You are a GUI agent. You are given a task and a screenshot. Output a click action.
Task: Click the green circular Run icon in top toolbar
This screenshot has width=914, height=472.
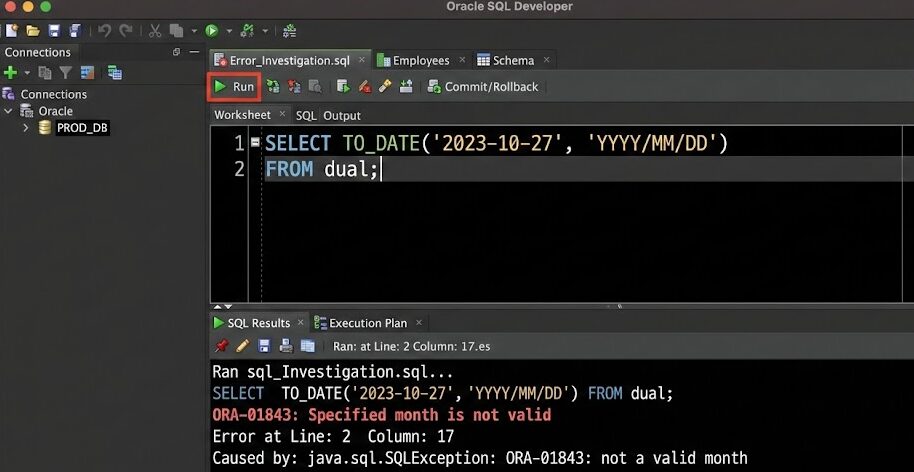[212, 31]
